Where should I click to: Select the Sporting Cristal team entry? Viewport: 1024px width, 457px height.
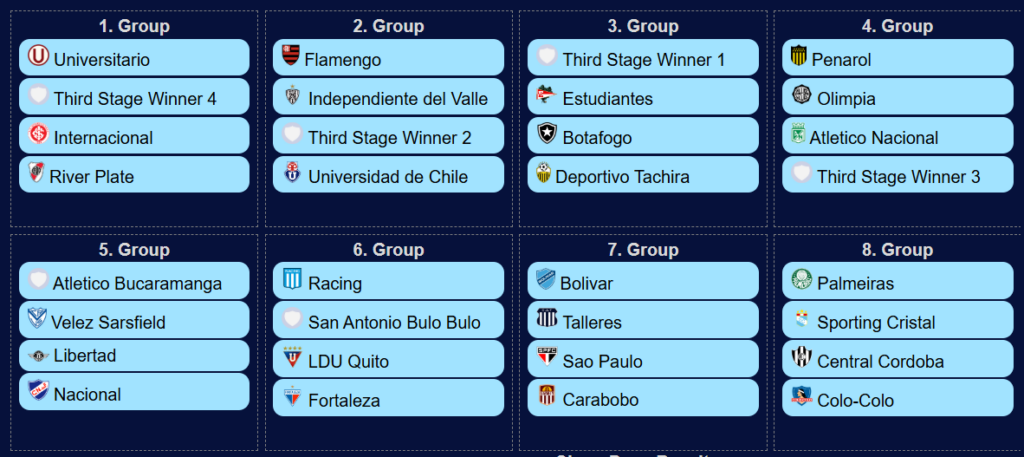[876, 322]
